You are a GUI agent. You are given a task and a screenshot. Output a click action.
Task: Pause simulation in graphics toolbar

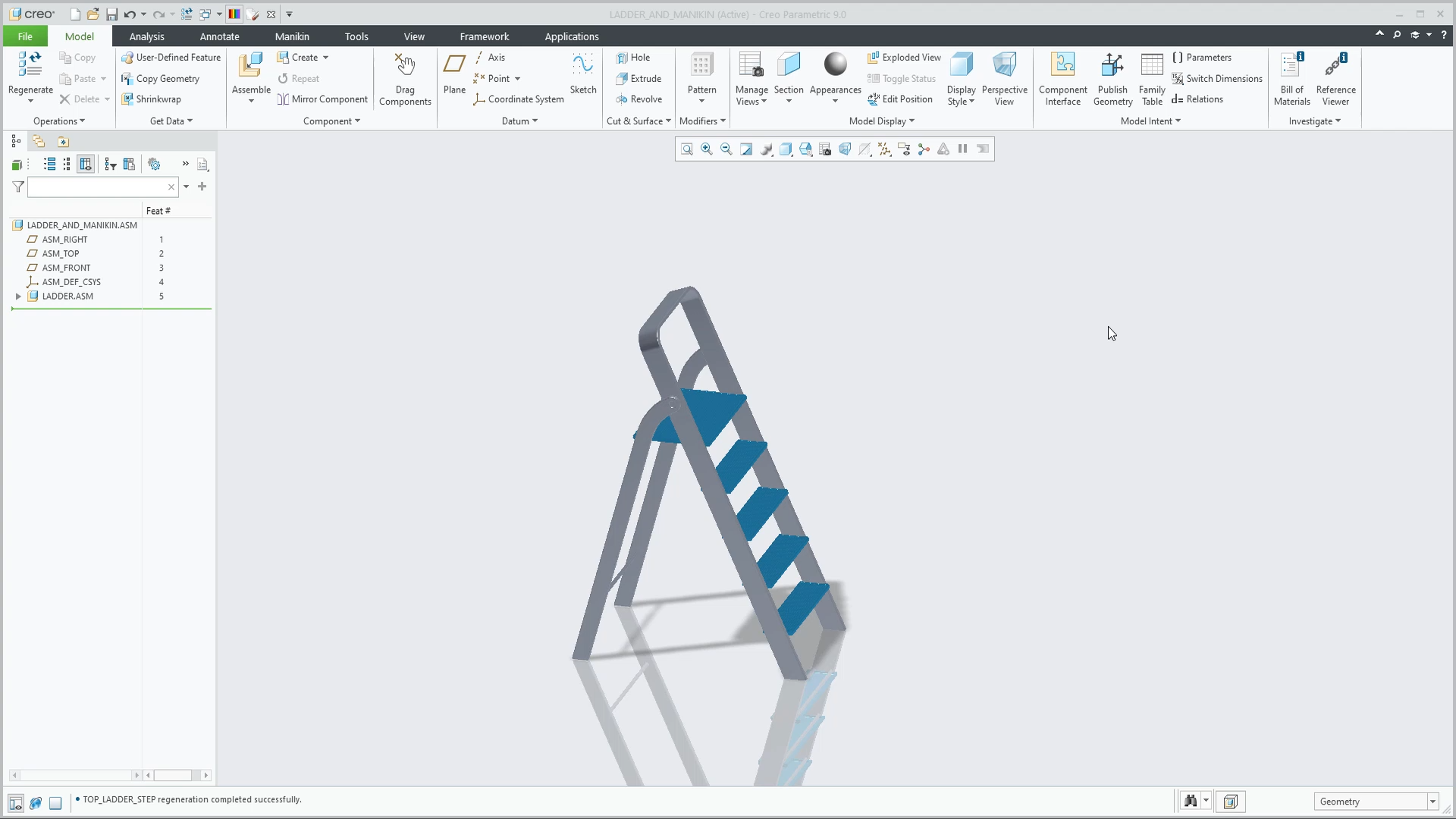pyautogui.click(x=963, y=149)
